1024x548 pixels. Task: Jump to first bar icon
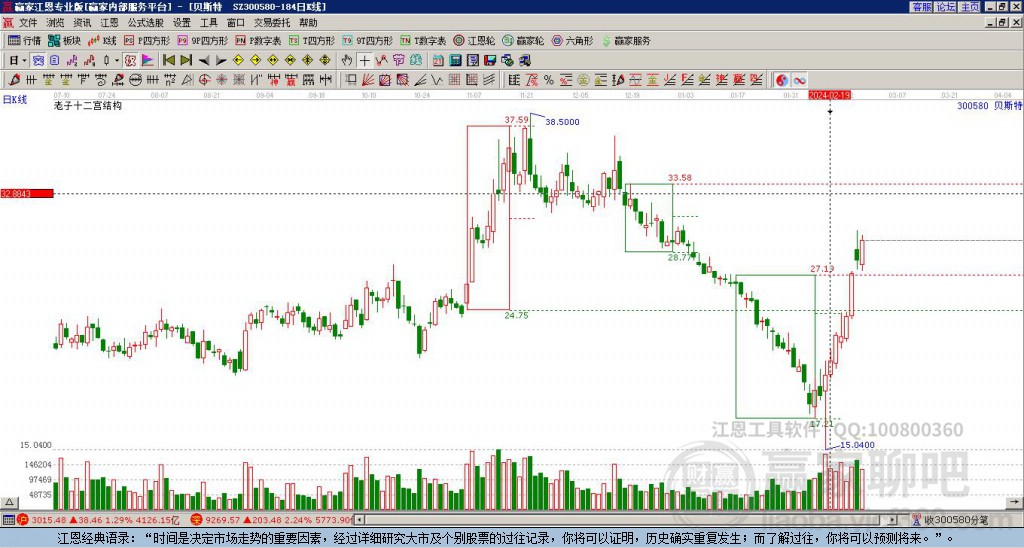point(168,61)
